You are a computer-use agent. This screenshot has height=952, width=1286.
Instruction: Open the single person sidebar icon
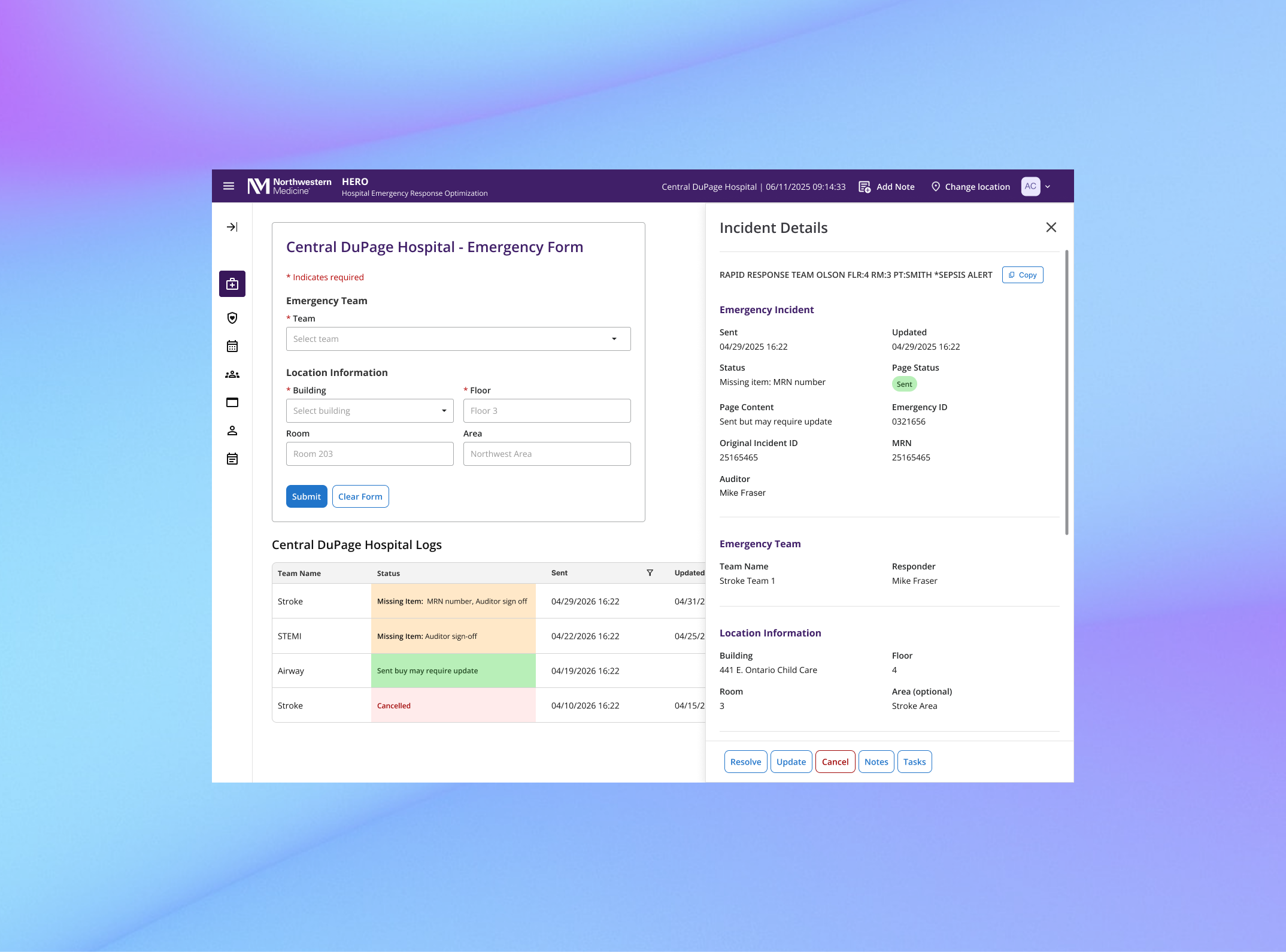click(x=232, y=430)
